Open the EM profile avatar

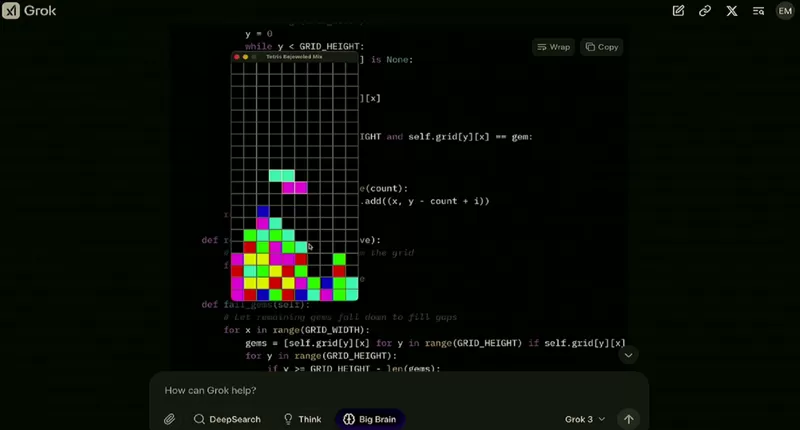(x=785, y=11)
